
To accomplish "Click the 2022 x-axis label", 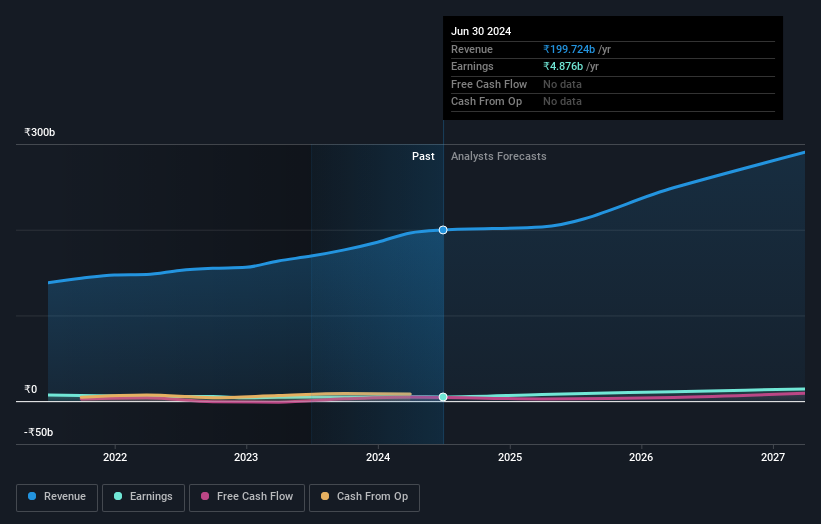I will (115, 457).
